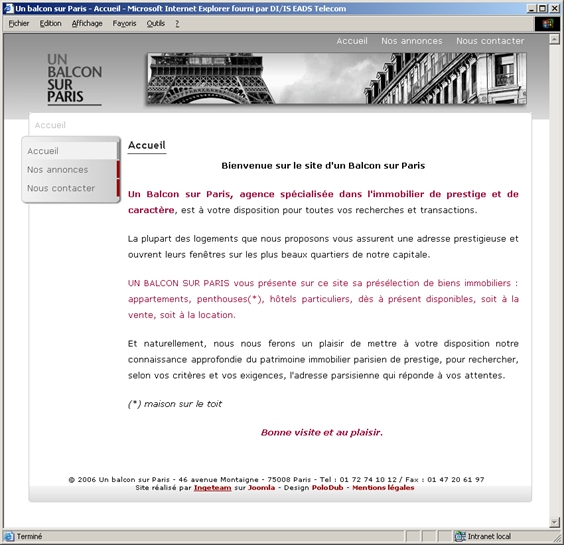The height and width of the screenshot is (546, 565).
Task: Click the Internet Explorer page icon in title bar
Action: (8, 8)
